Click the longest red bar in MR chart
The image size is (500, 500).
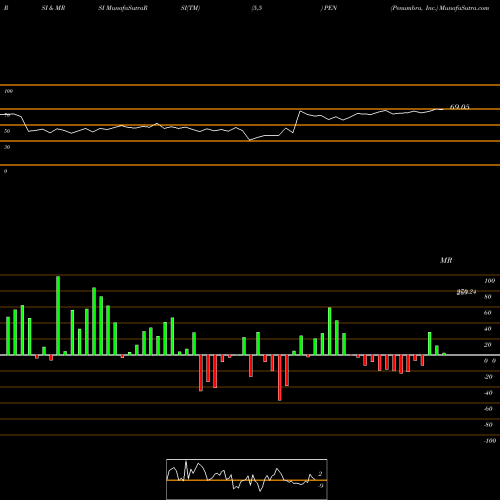point(280,378)
